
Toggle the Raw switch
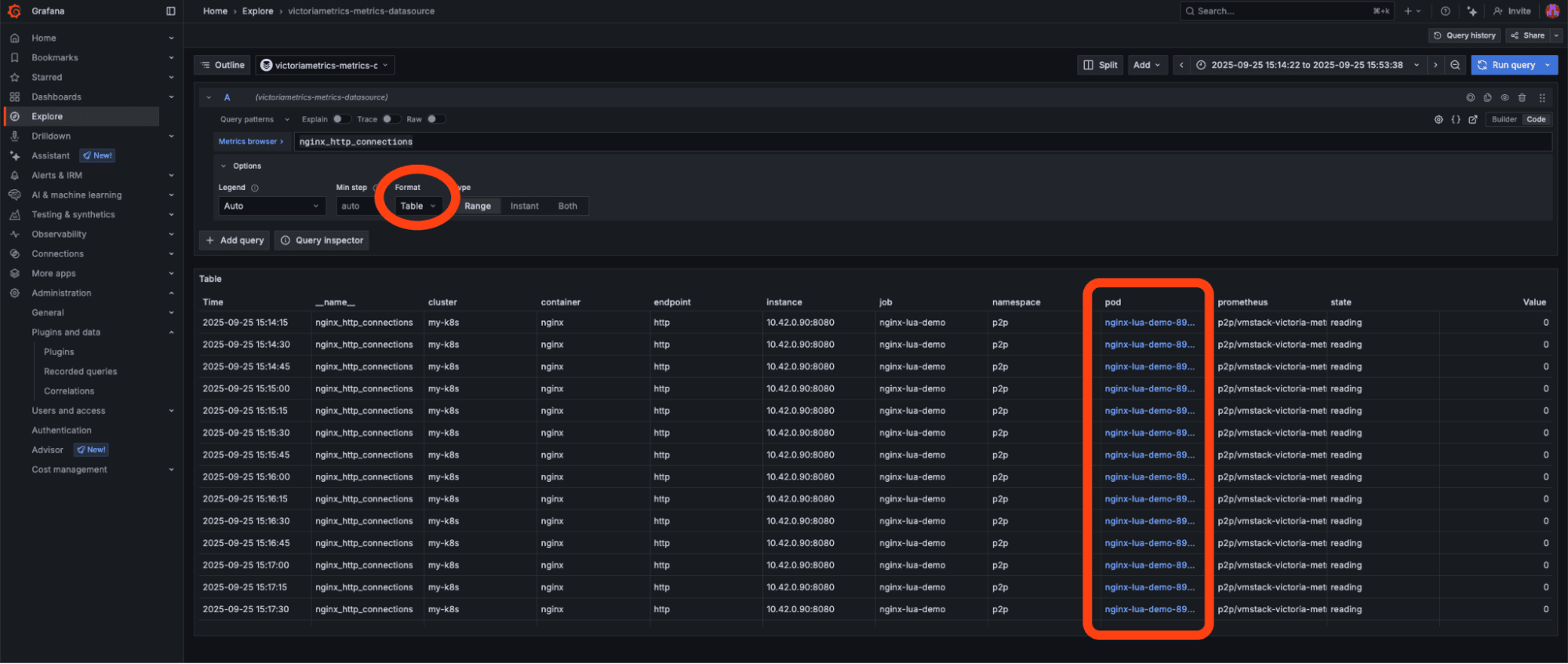point(436,119)
